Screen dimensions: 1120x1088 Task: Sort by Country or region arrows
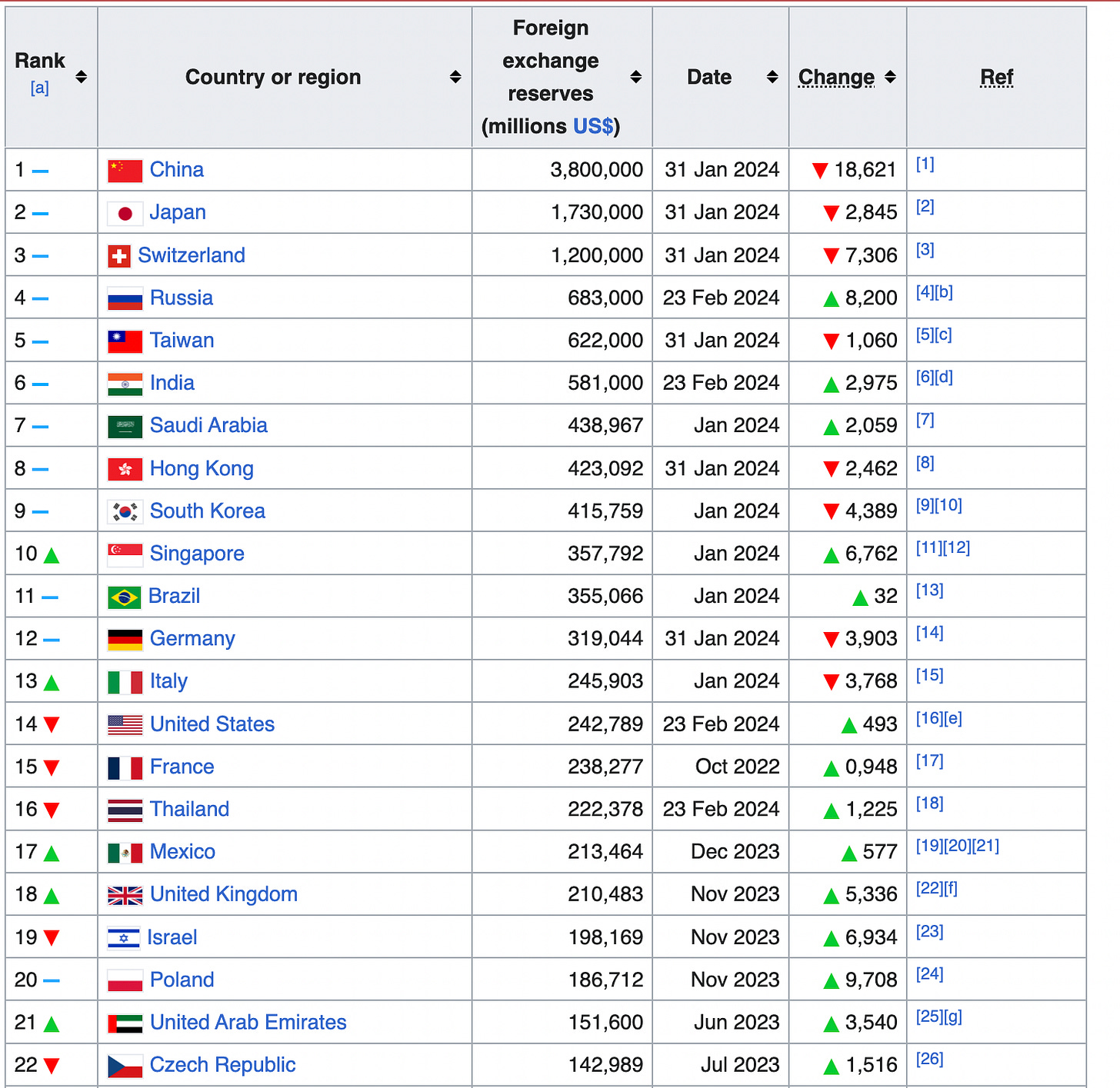455,77
